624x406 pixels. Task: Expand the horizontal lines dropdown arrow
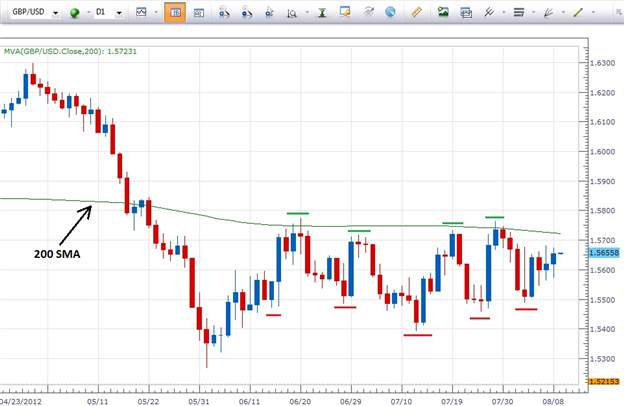point(534,12)
